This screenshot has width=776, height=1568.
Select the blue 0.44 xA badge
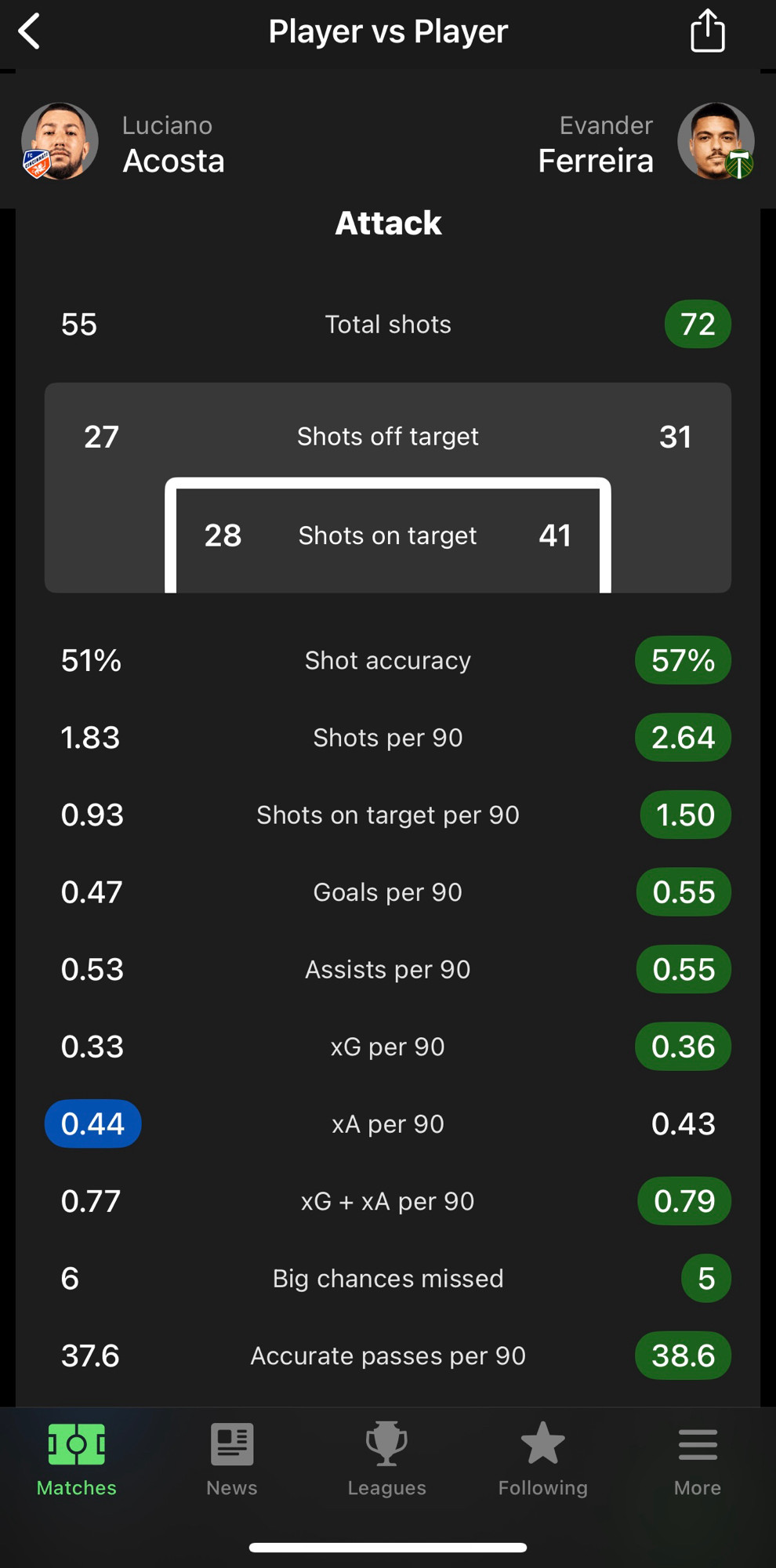92,1123
